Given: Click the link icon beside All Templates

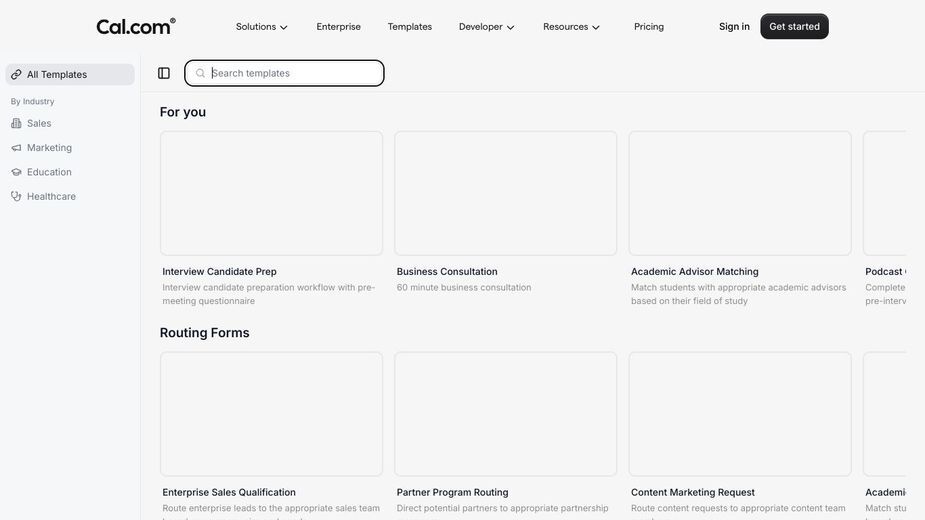Looking at the screenshot, I should coord(16,74).
